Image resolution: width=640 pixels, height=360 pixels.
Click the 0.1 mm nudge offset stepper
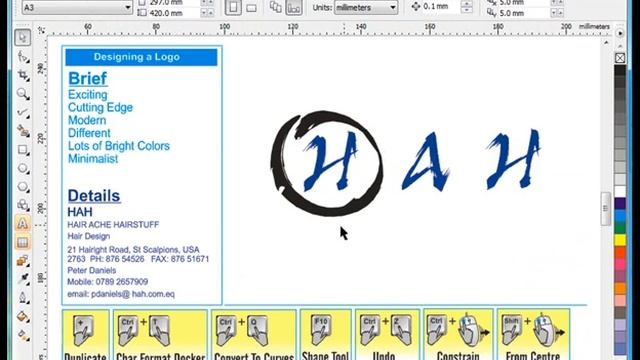(x=467, y=7)
